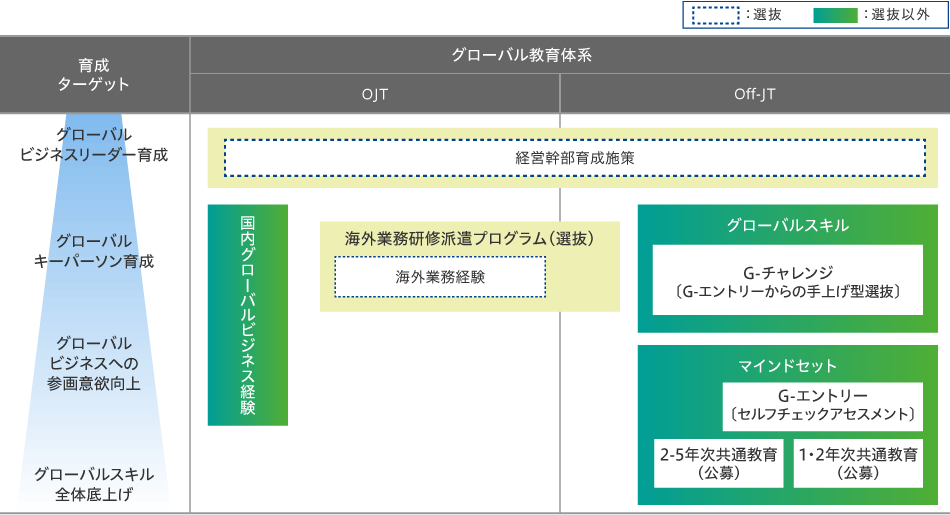
Task: Click the マインドセット panel title
Action: pos(787,365)
